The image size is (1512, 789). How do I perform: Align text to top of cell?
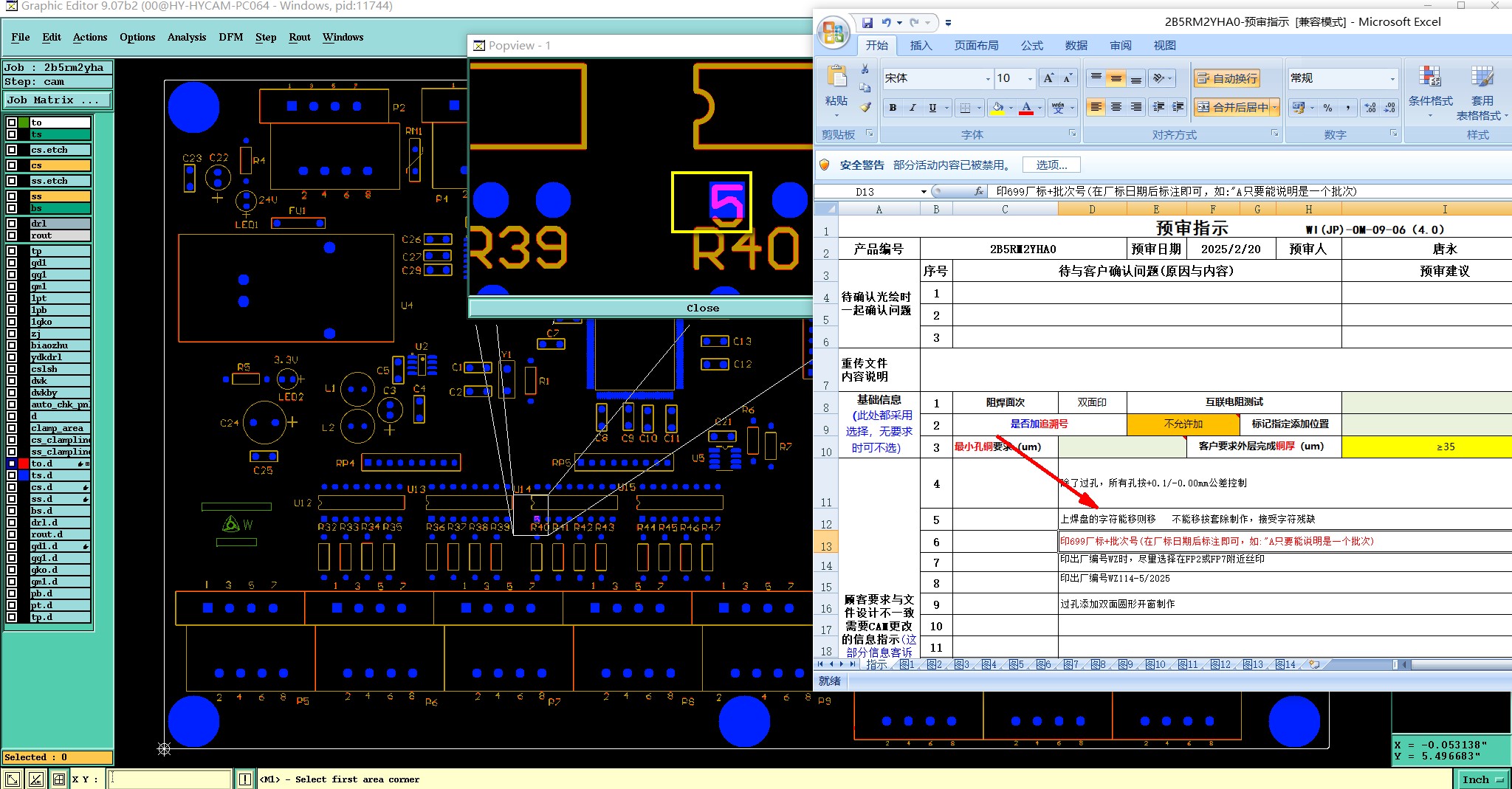tap(1096, 78)
